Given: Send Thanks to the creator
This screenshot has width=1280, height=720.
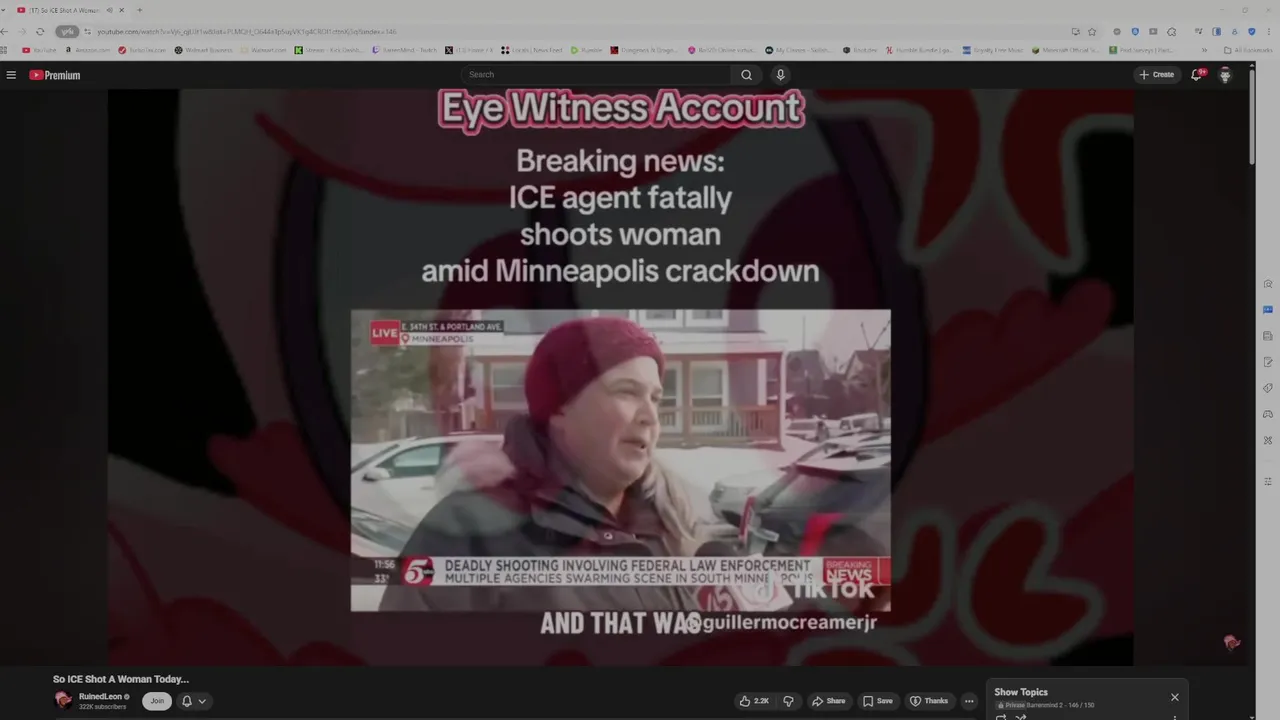Looking at the screenshot, I should point(929,701).
